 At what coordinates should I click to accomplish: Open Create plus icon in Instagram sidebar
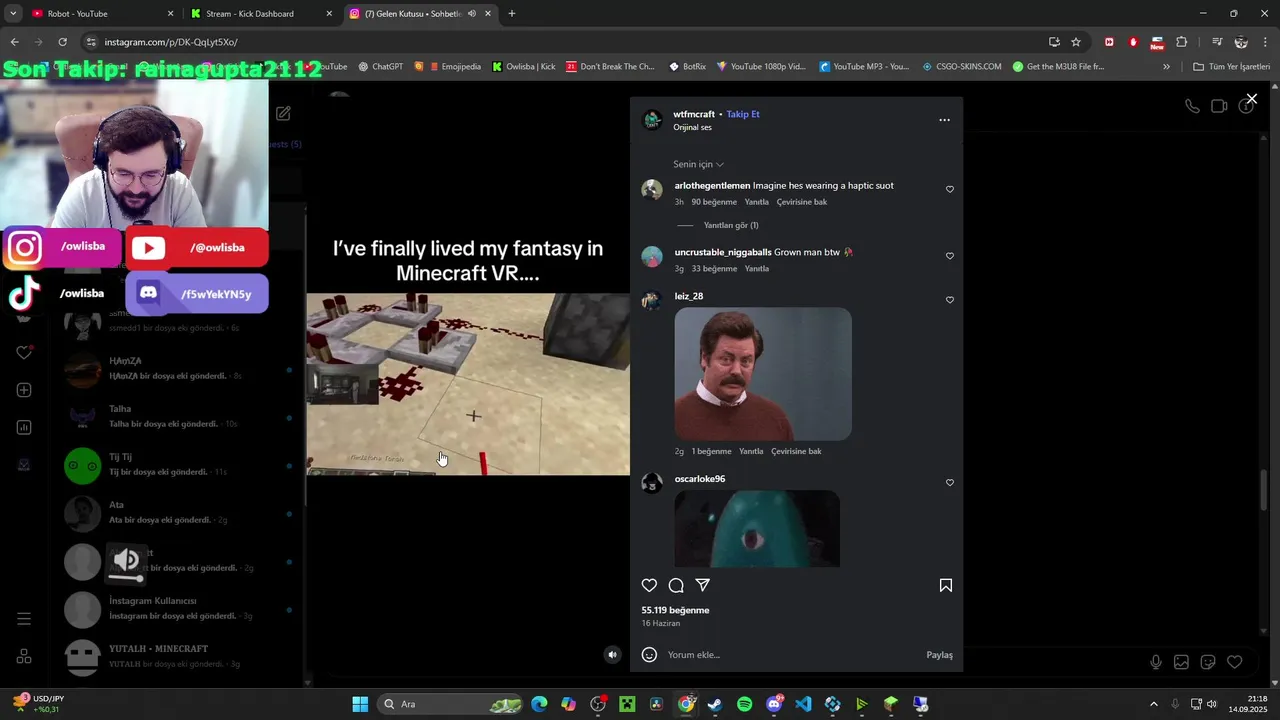point(24,390)
